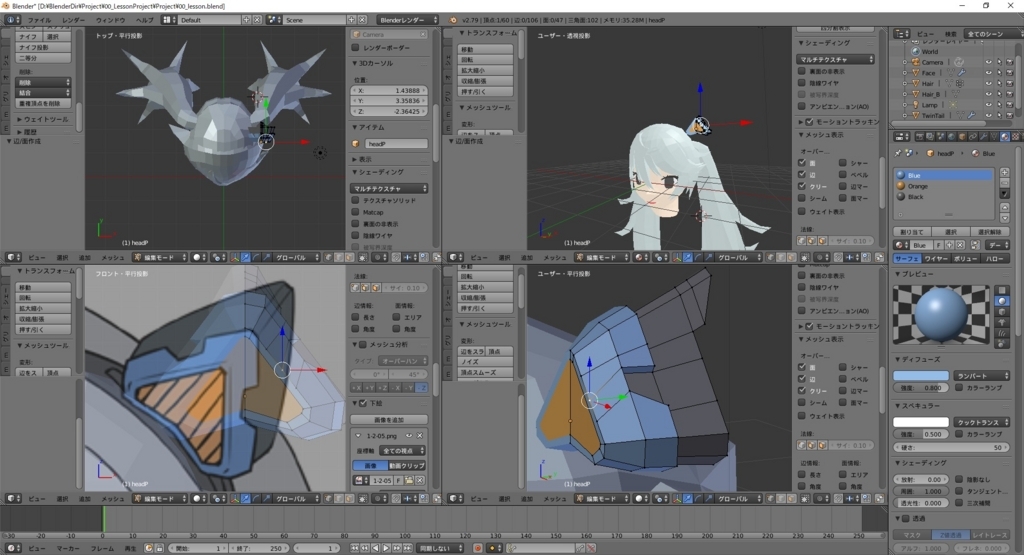Open 全ての視点 axis dropdown
The width and height of the screenshot is (1024, 555).
pos(402,451)
